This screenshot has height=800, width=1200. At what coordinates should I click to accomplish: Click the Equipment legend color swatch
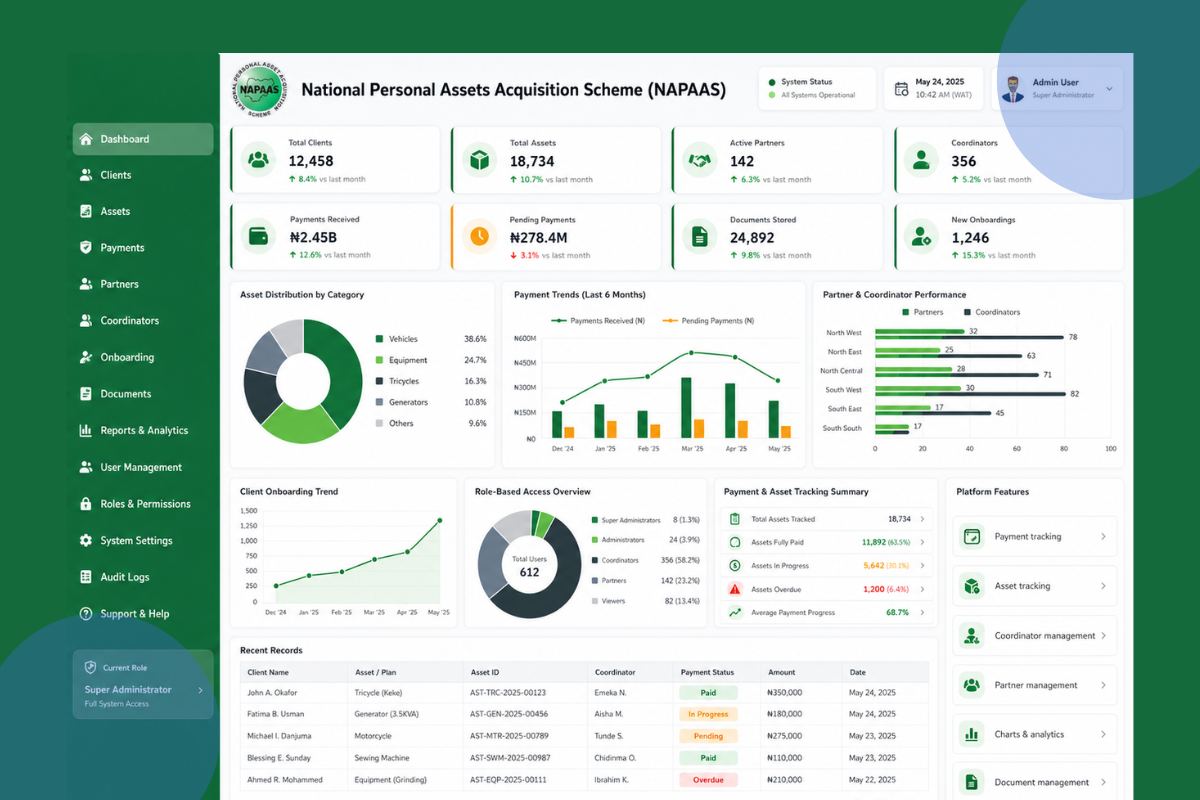[379, 360]
